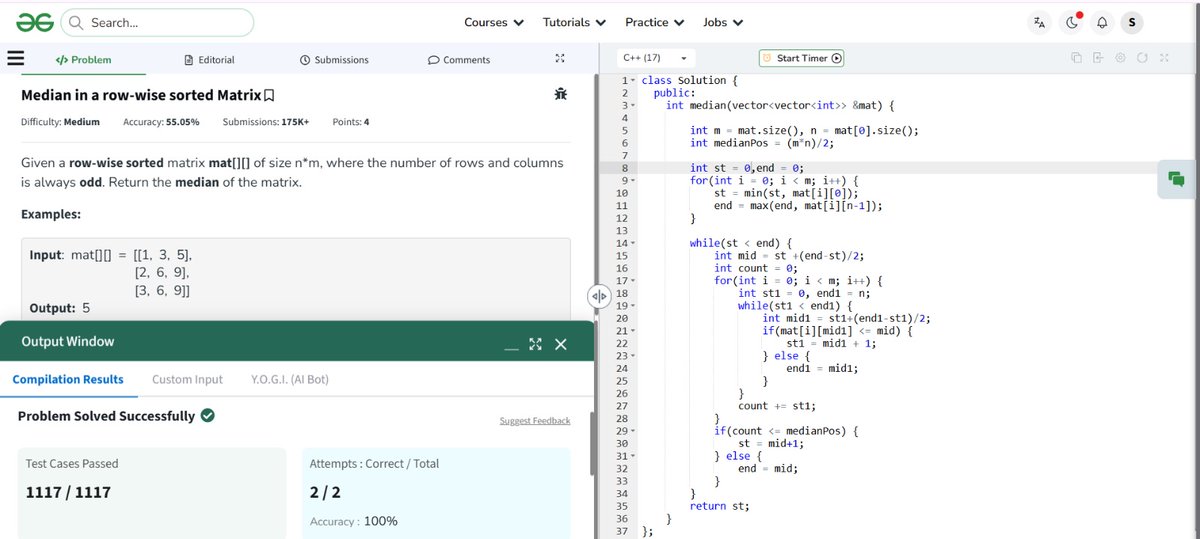1200x539 pixels.
Task: Expand the Output Window to fullscreen
Action: click(x=536, y=344)
